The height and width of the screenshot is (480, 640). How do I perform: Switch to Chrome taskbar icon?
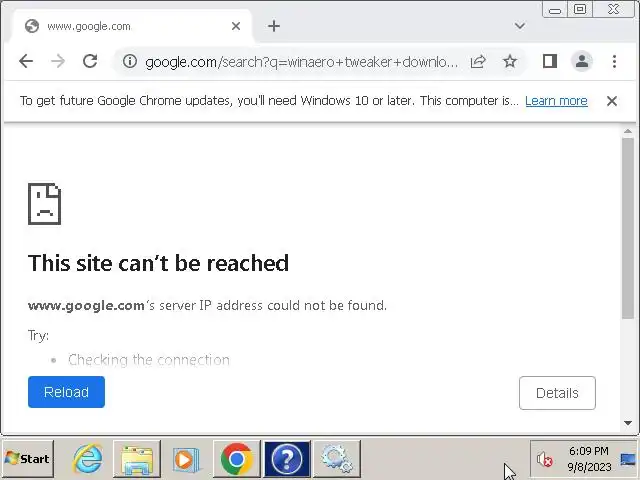pos(237,459)
